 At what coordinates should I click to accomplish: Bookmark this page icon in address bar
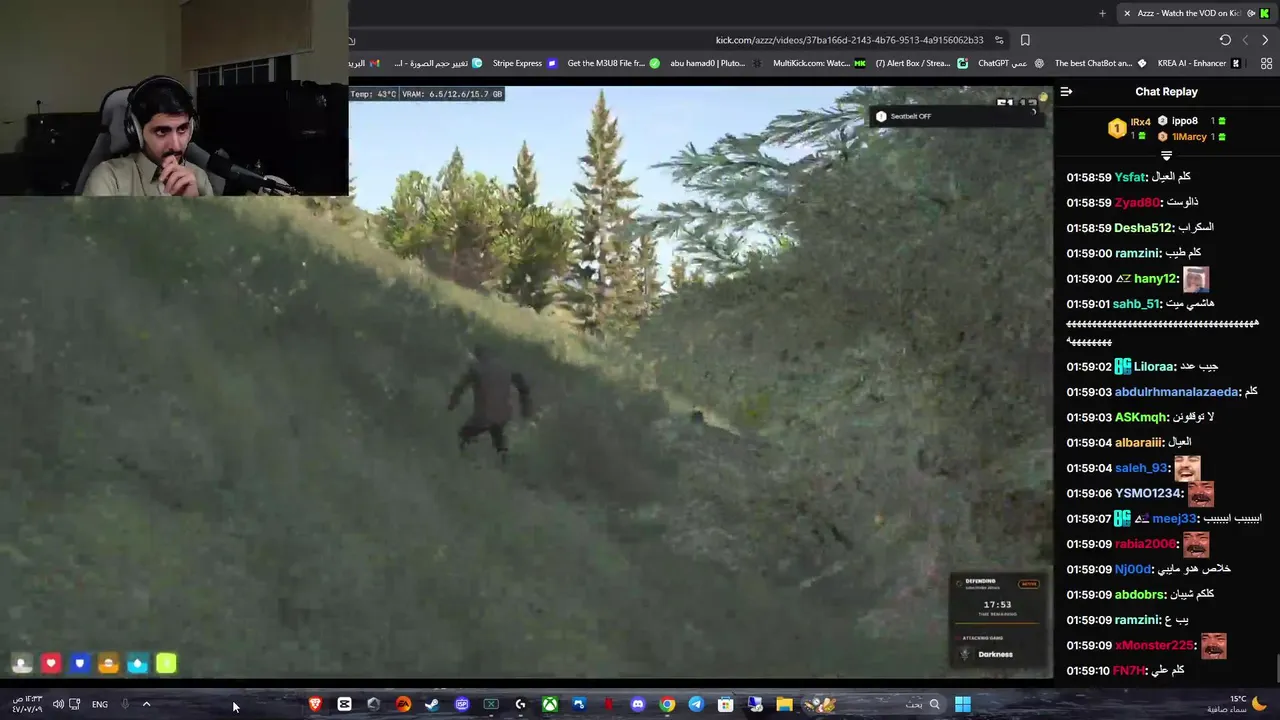[x=1025, y=40]
